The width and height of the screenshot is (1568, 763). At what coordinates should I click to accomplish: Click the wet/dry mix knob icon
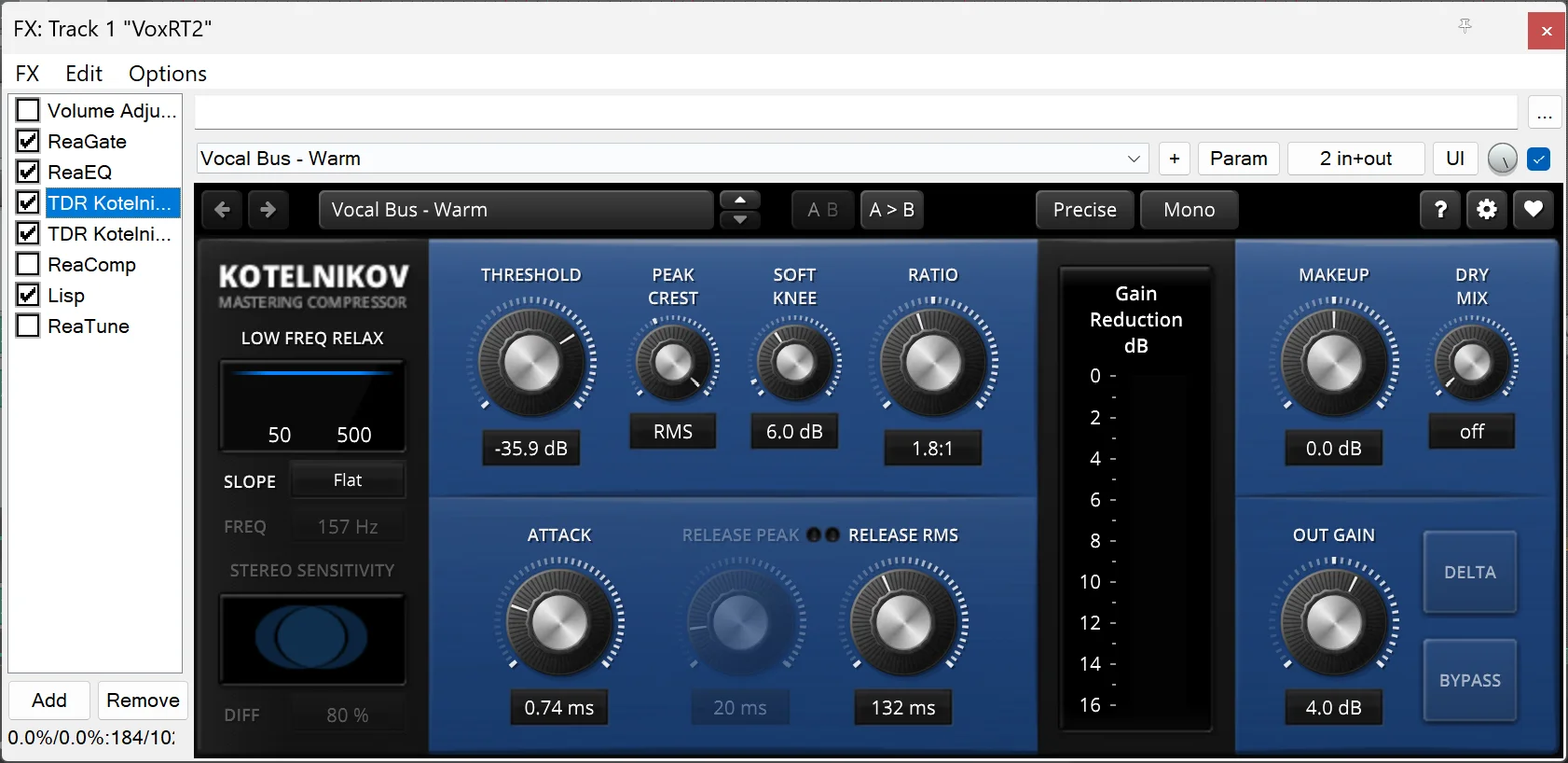(1502, 160)
